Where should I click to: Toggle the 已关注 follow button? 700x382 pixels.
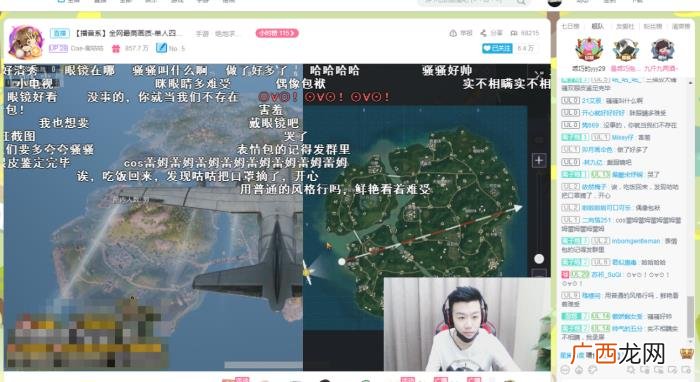coord(497,48)
